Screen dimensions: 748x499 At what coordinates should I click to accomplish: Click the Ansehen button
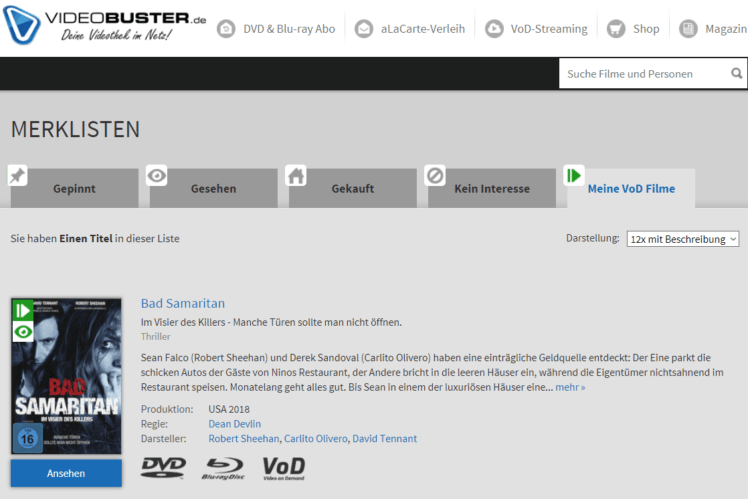pyautogui.click(x=66, y=473)
